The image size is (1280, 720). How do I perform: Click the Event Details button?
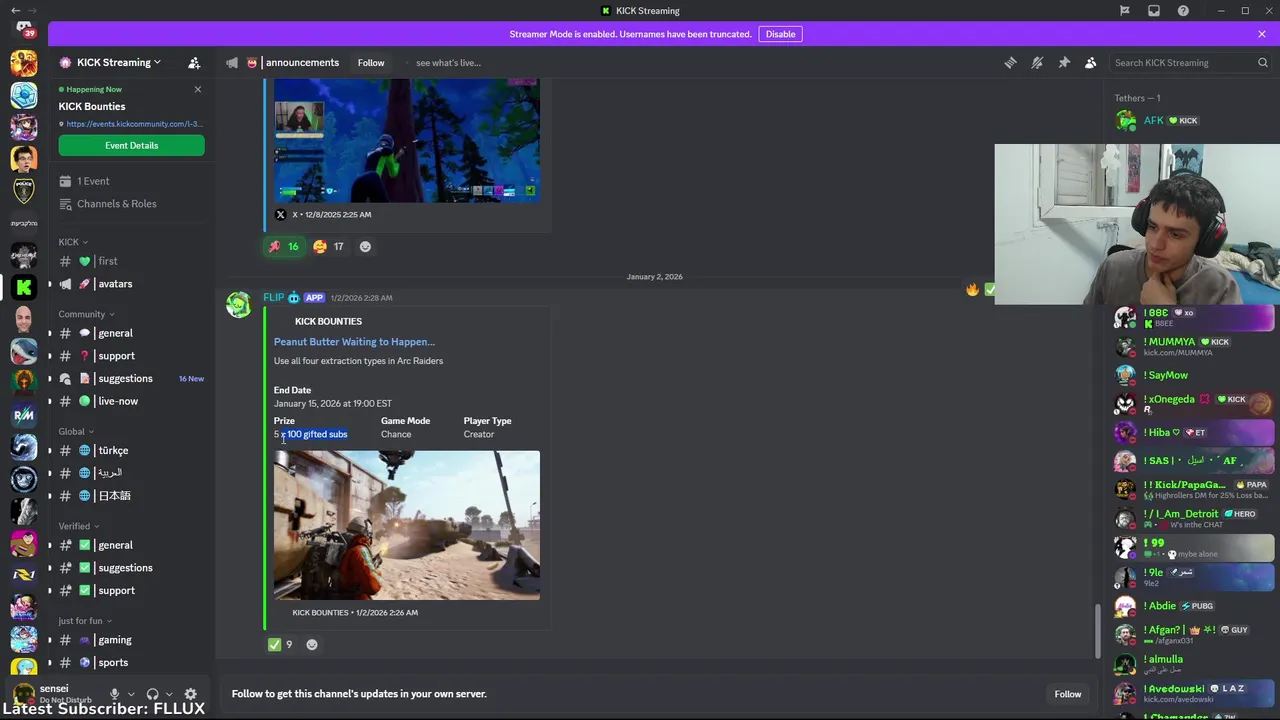coord(131,145)
